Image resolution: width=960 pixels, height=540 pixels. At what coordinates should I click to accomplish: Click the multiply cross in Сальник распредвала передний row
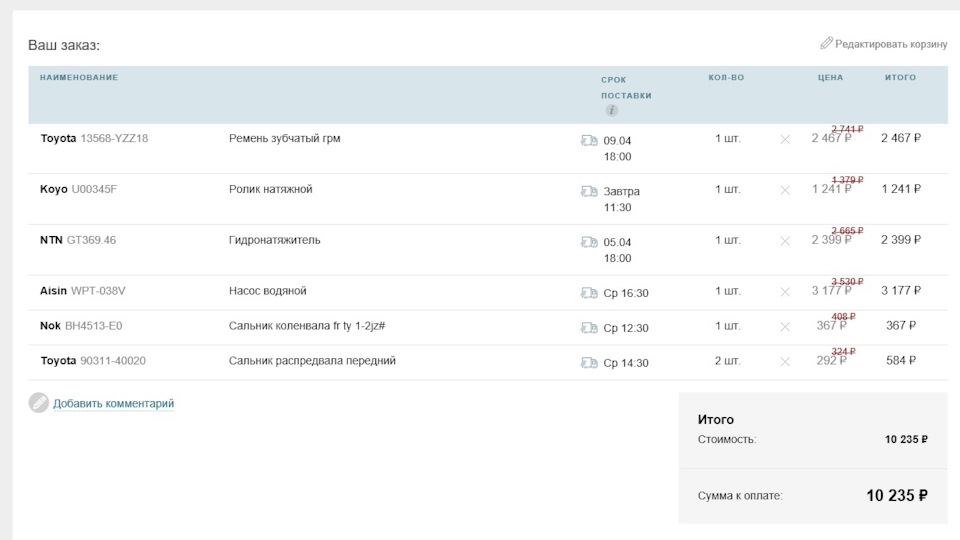tap(785, 362)
